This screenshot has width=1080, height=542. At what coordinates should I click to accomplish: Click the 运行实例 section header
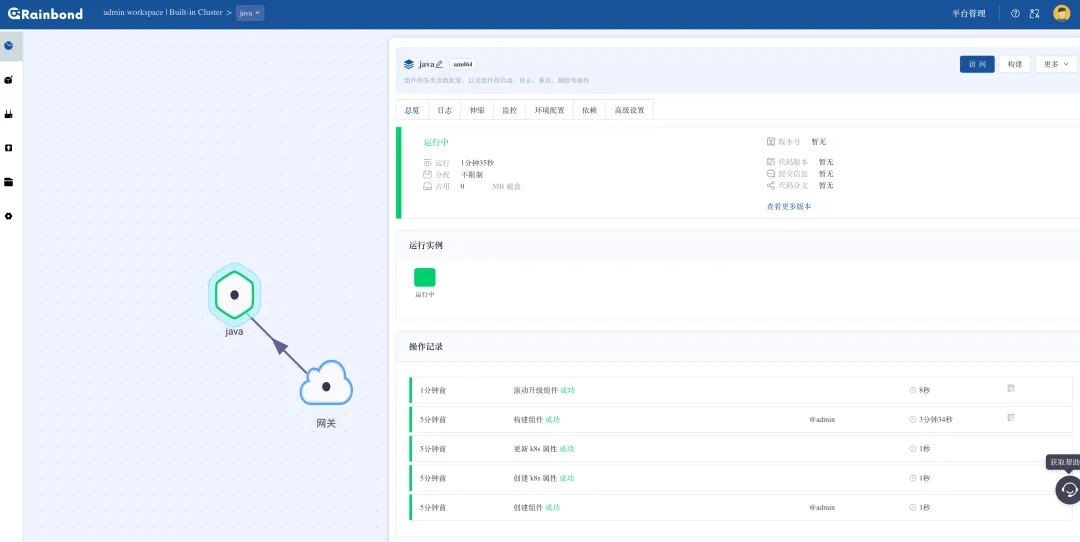[x=426, y=245]
